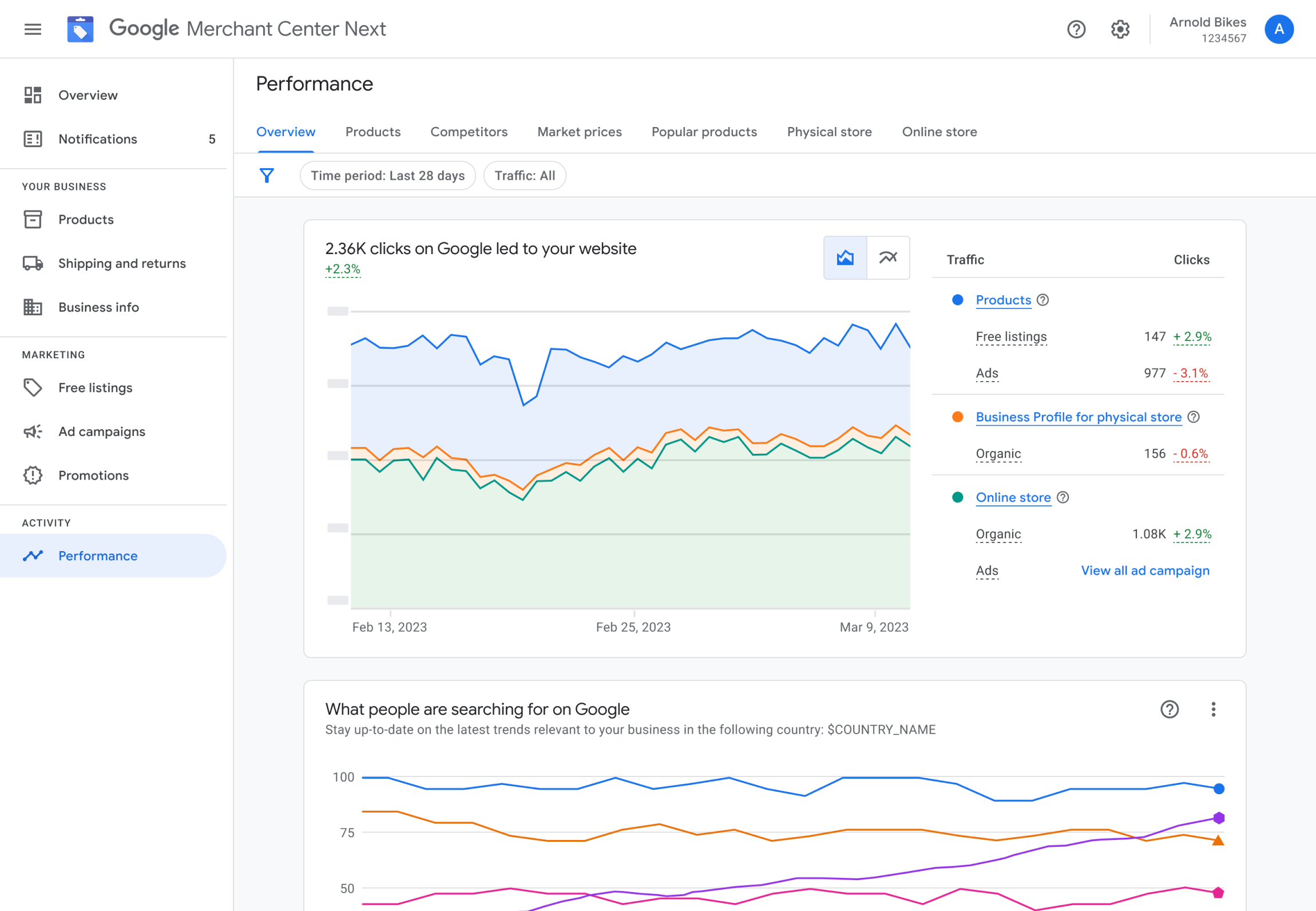Click the +2.3% clicks change value
The height and width of the screenshot is (911, 1316).
(343, 269)
